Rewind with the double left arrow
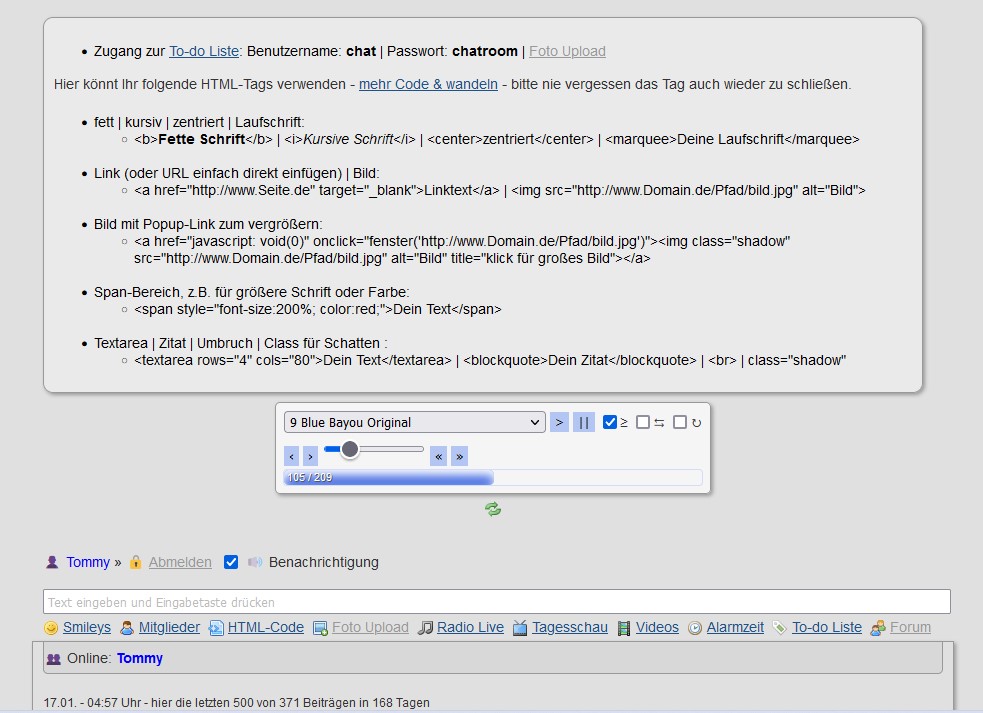This screenshot has width=983, height=713. 438,456
